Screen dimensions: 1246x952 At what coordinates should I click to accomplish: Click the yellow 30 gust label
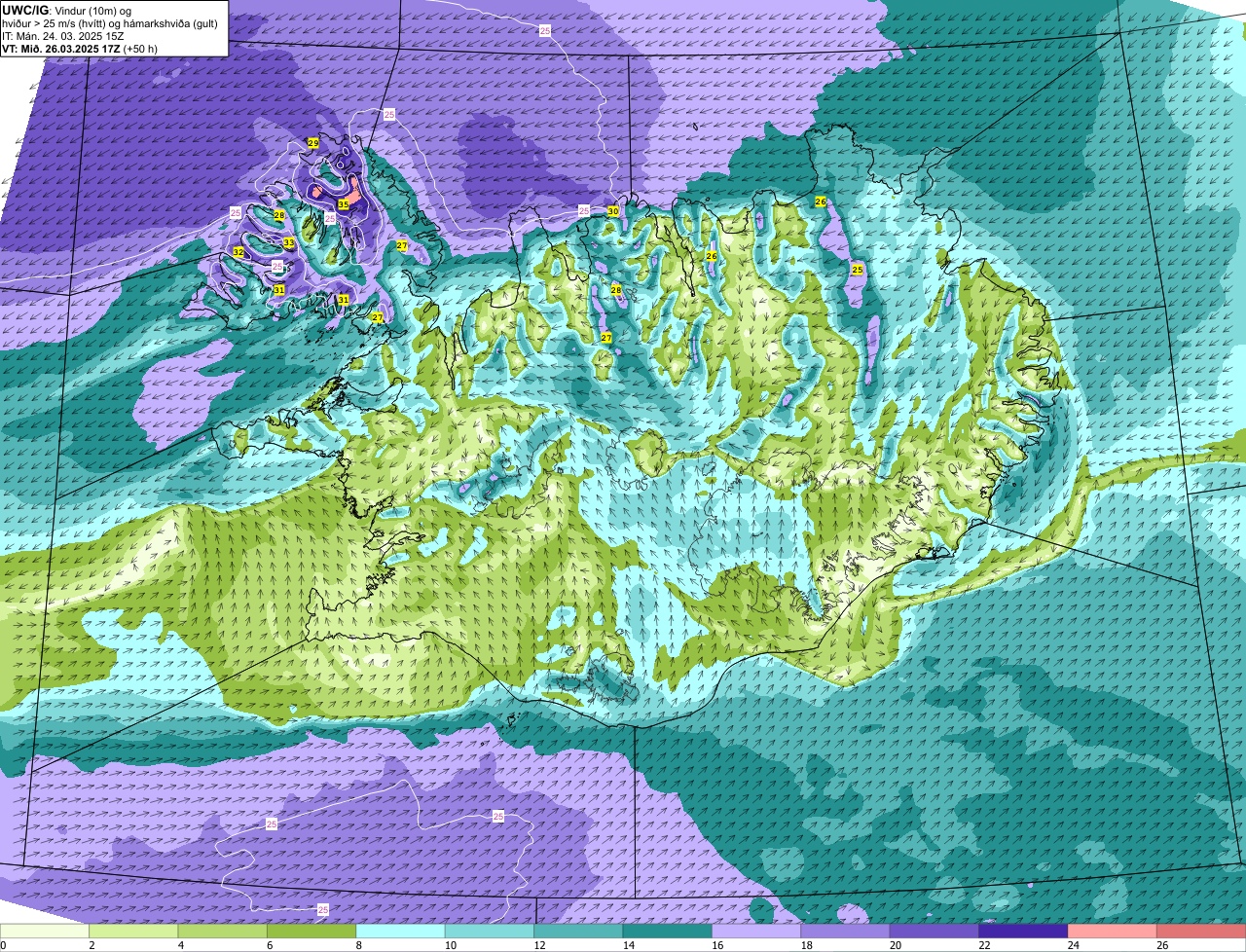tap(613, 211)
